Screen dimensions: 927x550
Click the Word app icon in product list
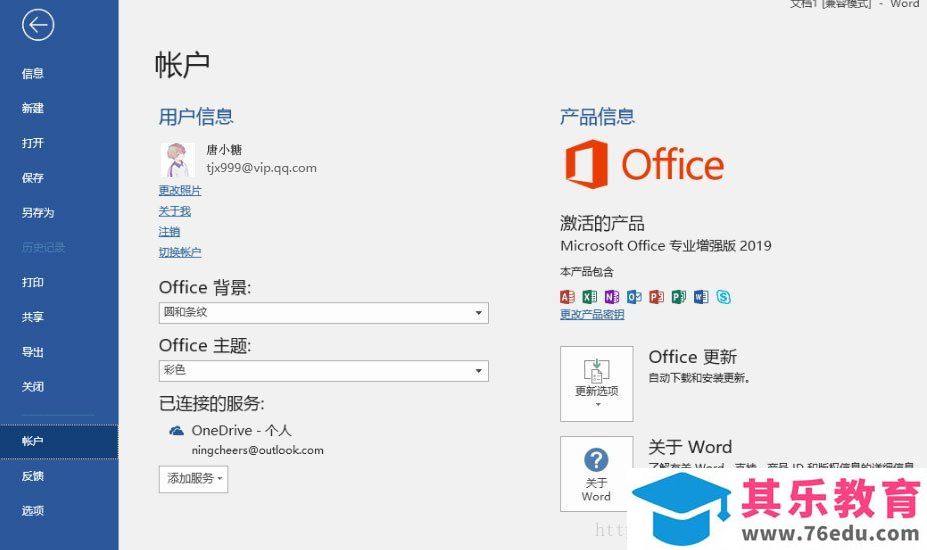(x=701, y=296)
